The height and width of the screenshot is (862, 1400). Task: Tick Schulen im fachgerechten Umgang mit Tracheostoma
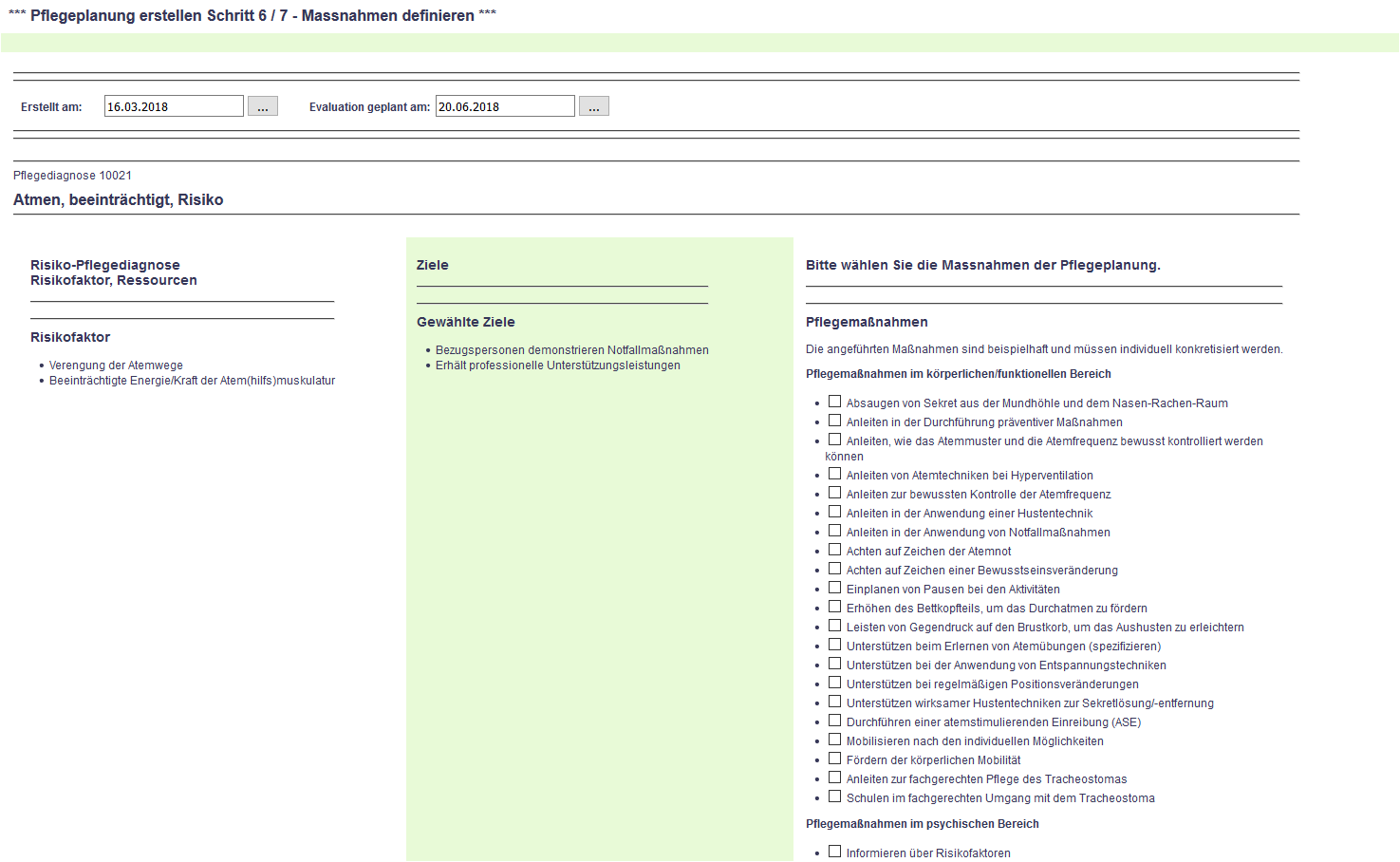834,796
